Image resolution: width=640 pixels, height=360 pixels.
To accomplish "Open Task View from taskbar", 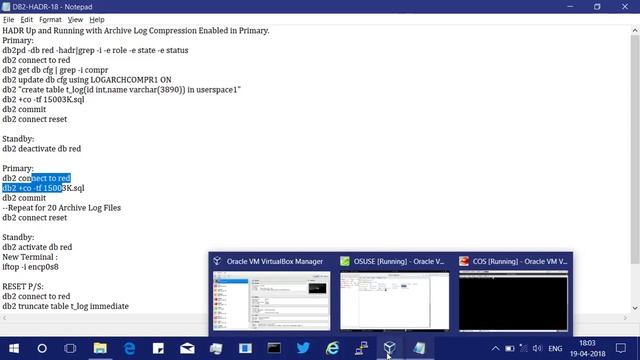I will pyautogui.click(x=70, y=348).
